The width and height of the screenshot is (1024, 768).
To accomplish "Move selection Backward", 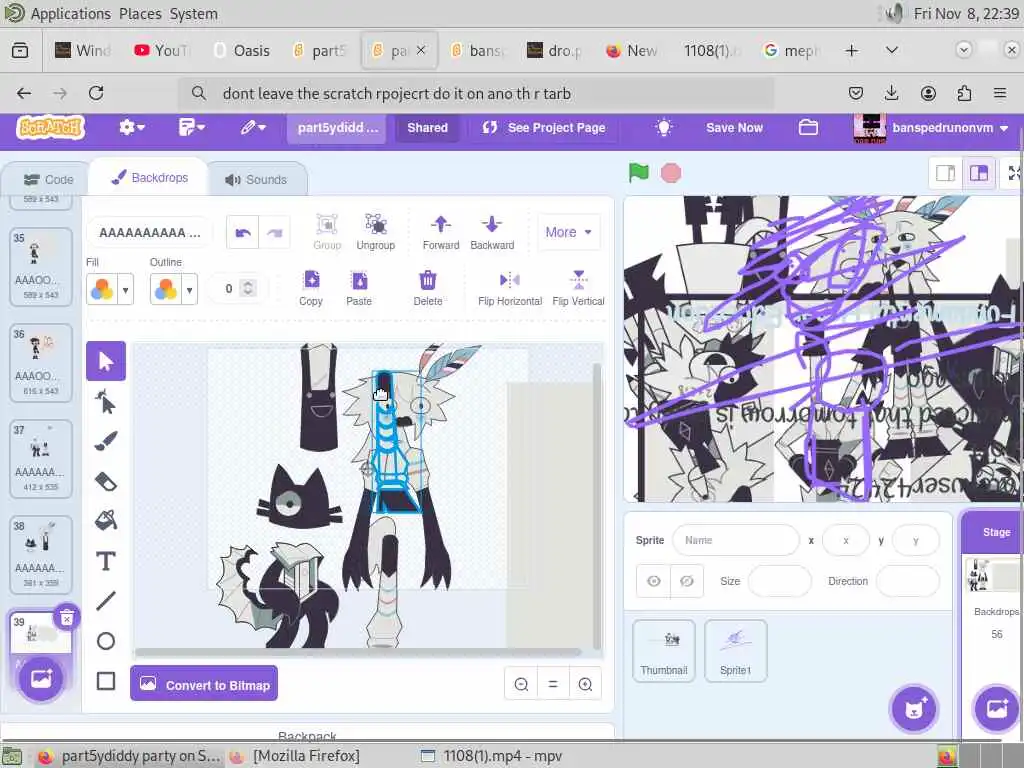I will pyautogui.click(x=492, y=232).
